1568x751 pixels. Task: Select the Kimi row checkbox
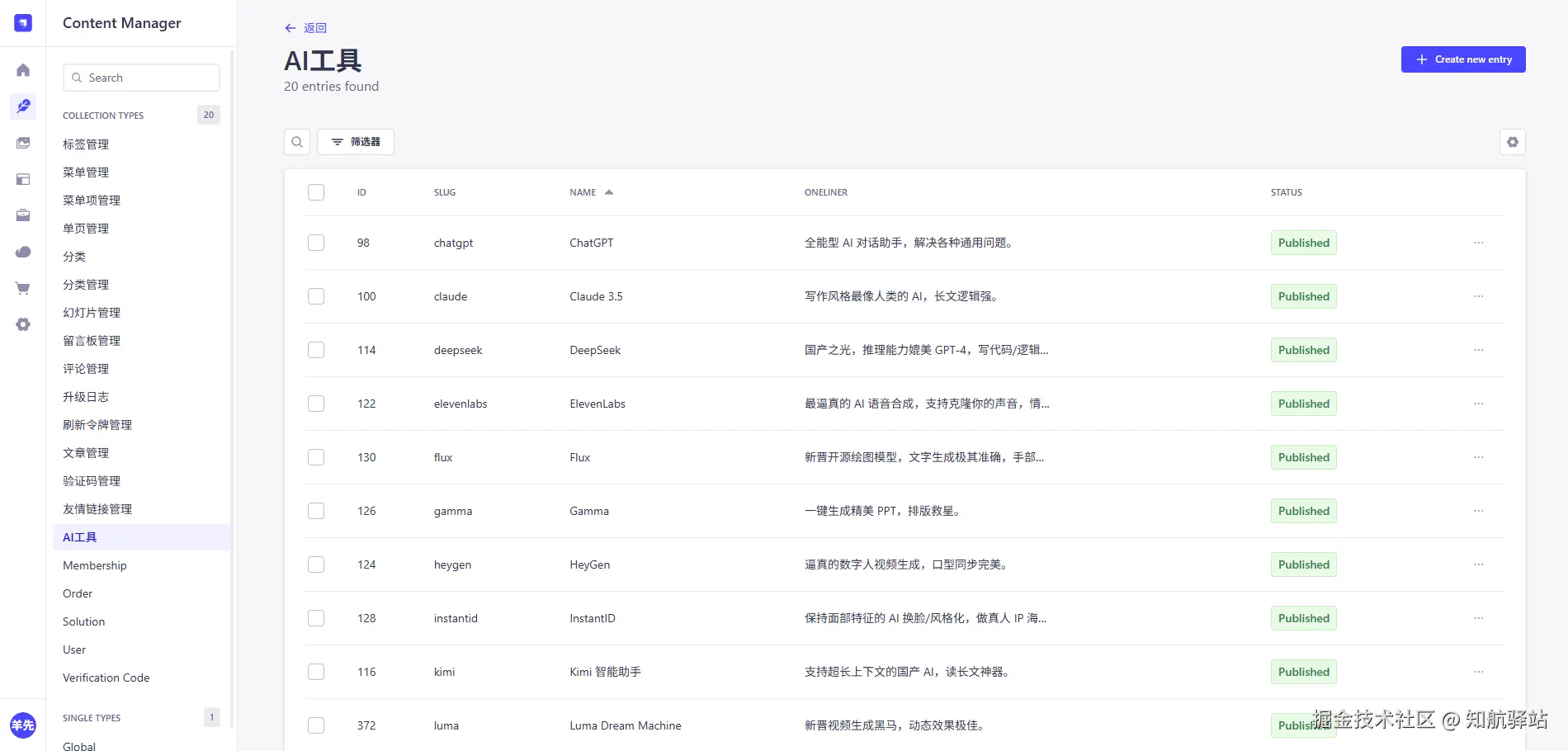316,672
